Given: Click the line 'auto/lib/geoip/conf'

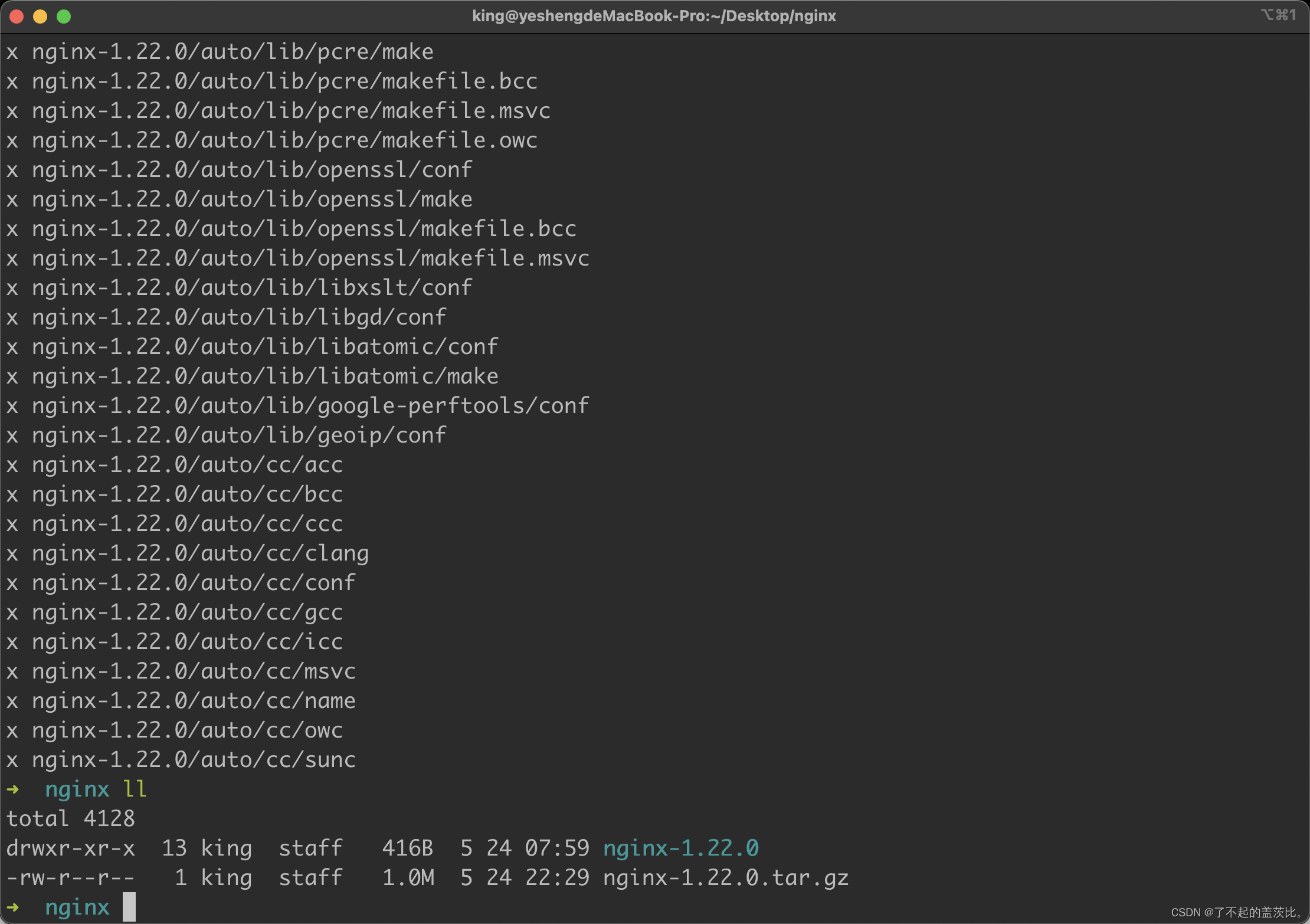Looking at the screenshot, I should click(227, 435).
